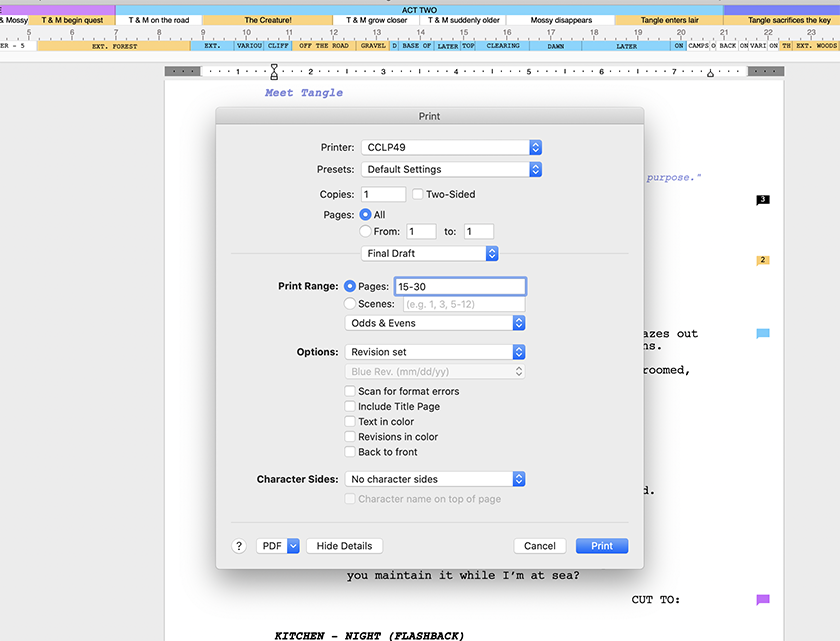Image resolution: width=840 pixels, height=641 pixels.
Task: Click the hourglass indent marker on ruler
Action: (x=275, y=72)
